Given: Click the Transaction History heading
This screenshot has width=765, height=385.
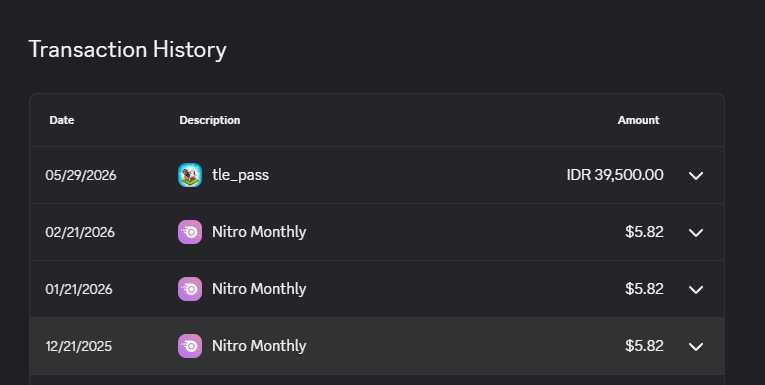Looking at the screenshot, I should tap(128, 50).
